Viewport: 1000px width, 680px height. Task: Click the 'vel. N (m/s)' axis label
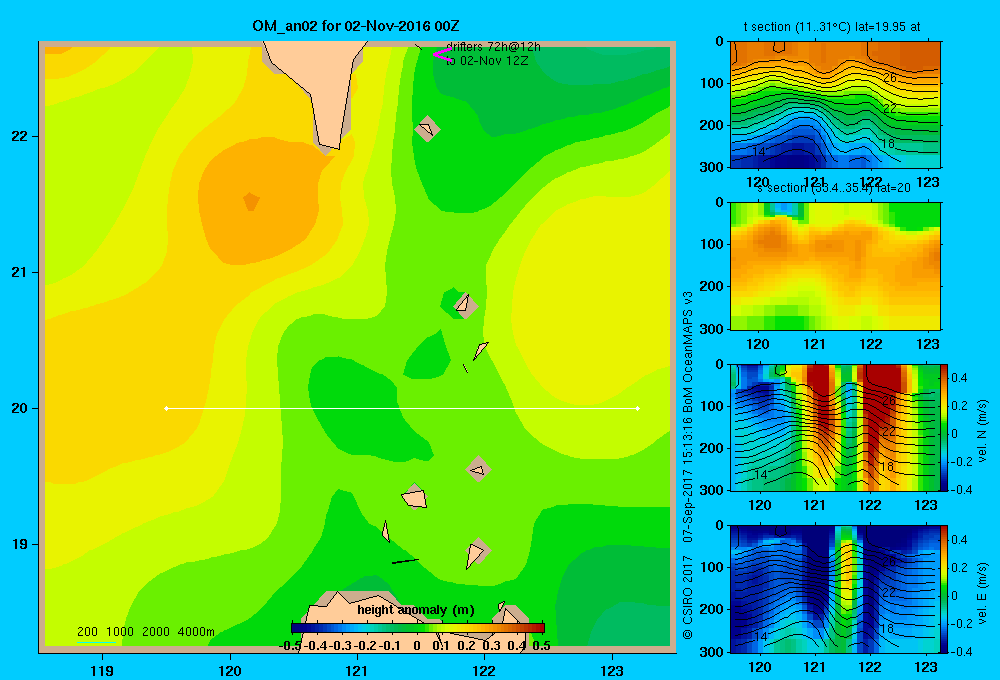982,431
